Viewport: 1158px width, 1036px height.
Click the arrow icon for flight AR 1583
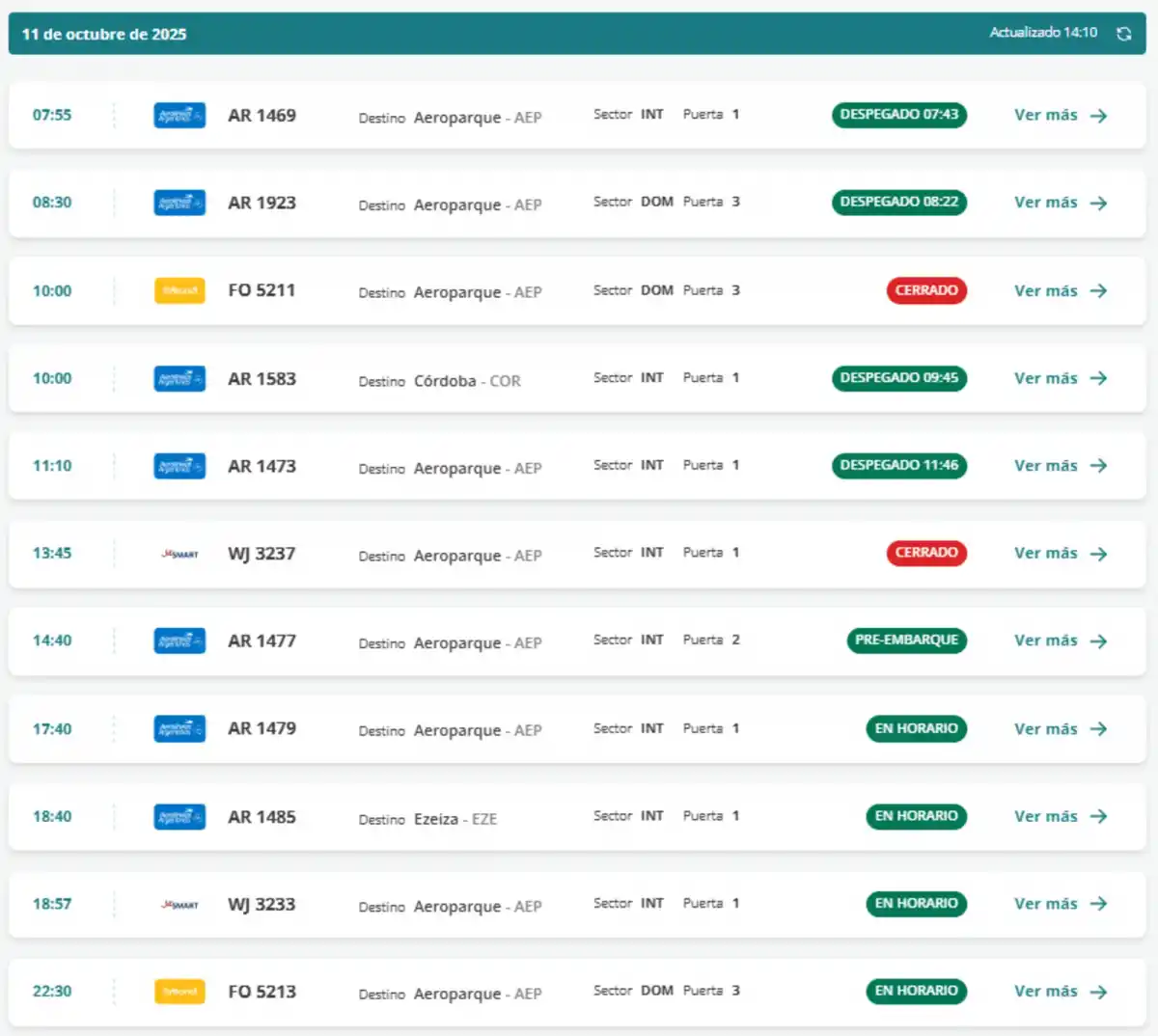(1098, 378)
